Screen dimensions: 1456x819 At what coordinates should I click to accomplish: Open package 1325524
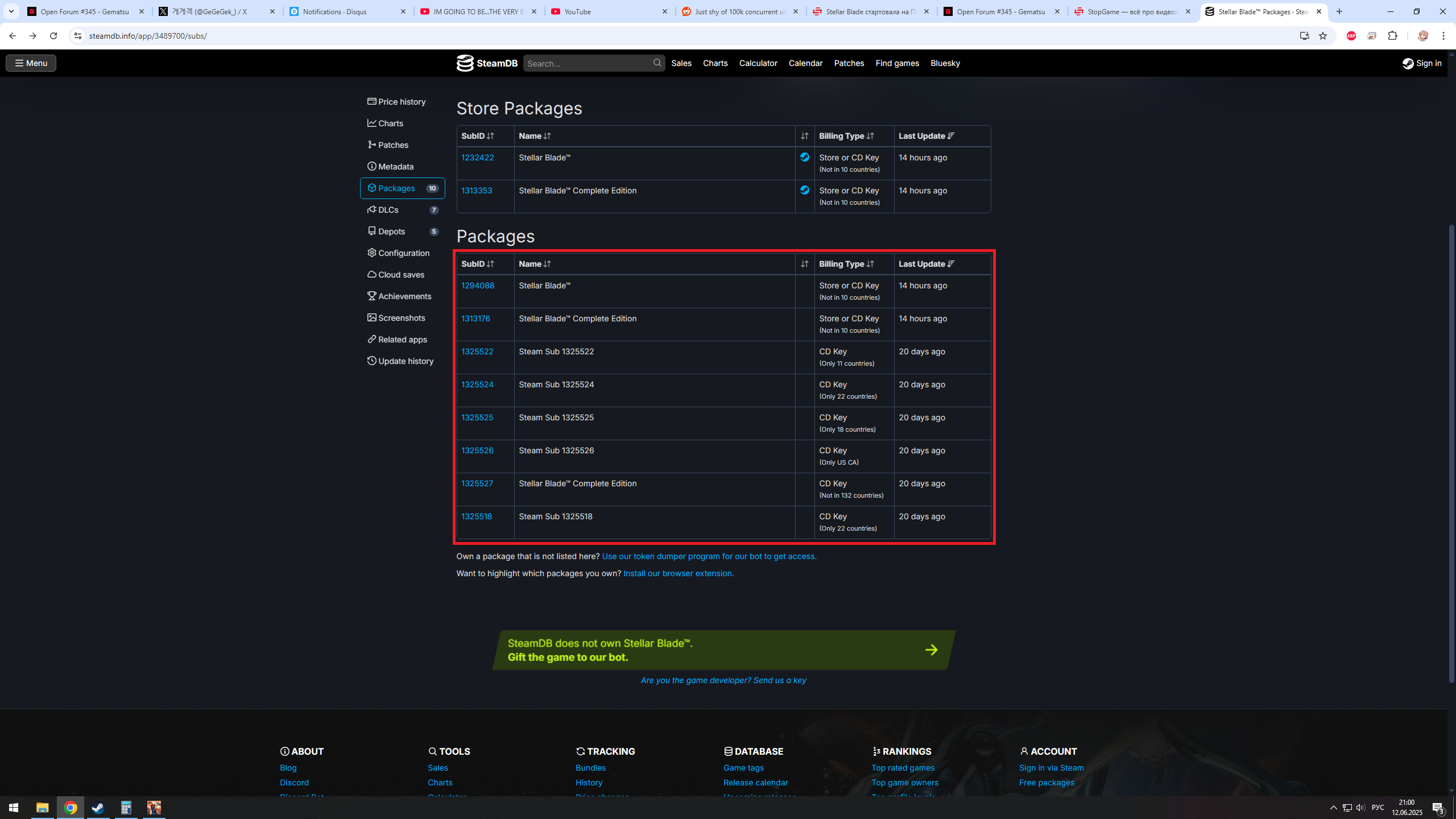pyautogui.click(x=477, y=384)
